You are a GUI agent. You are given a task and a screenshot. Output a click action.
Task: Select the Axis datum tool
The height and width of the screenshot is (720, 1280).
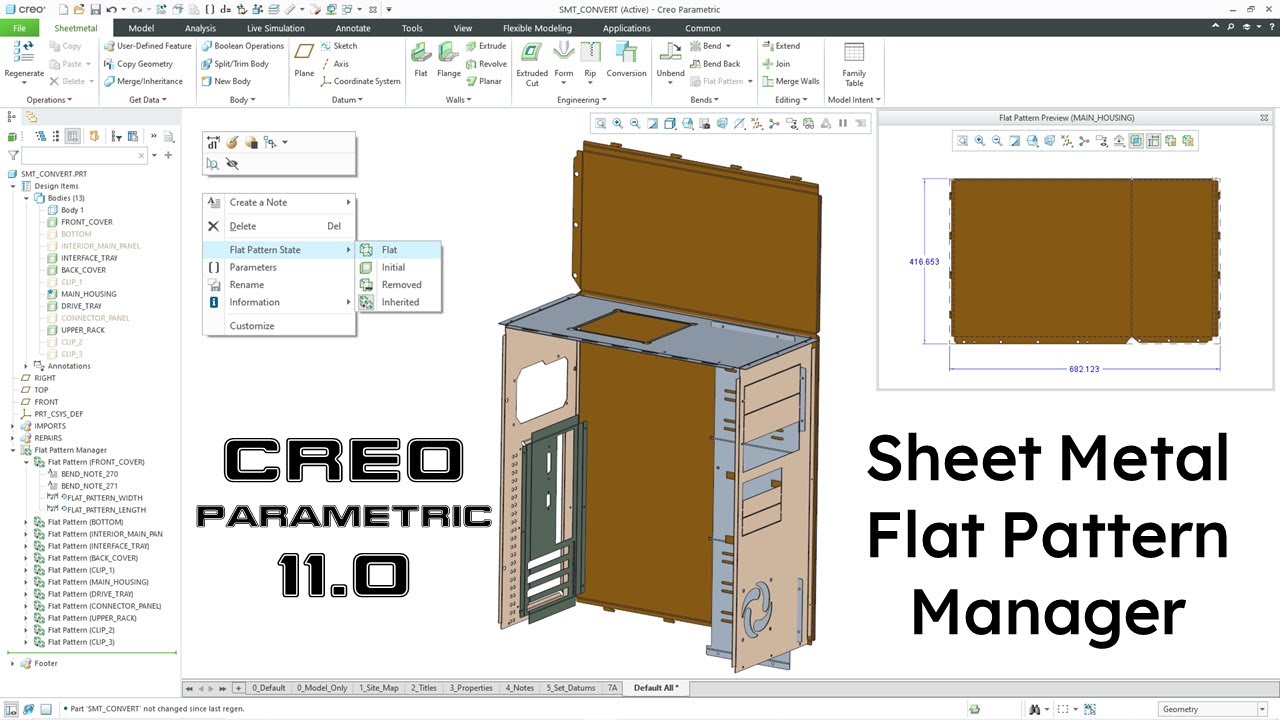point(334,64)
